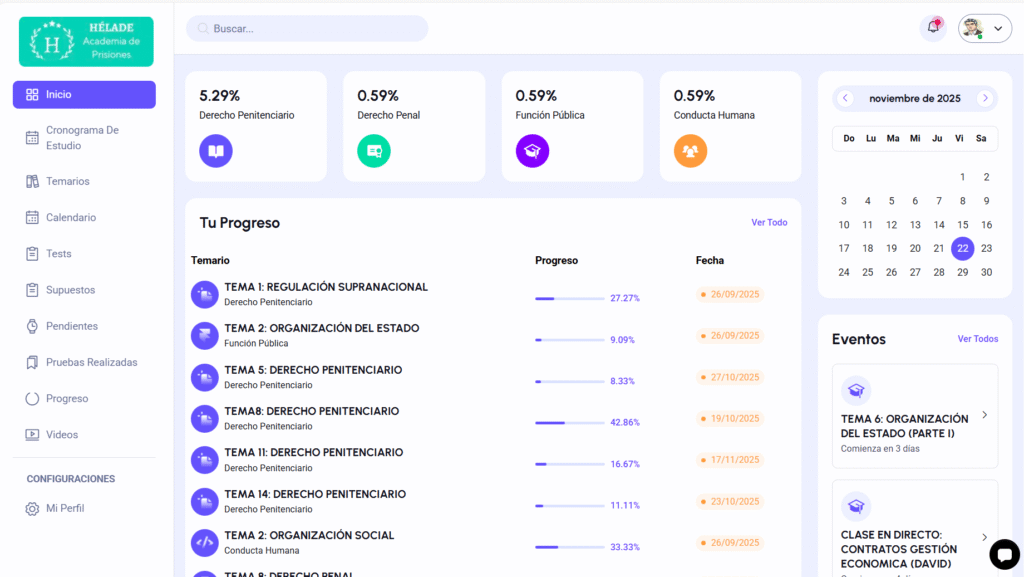This screenshot has width=1024, height=577.
Task: Click the green icon on the Derecho Penal card
Action: click(x=374, y=151)
